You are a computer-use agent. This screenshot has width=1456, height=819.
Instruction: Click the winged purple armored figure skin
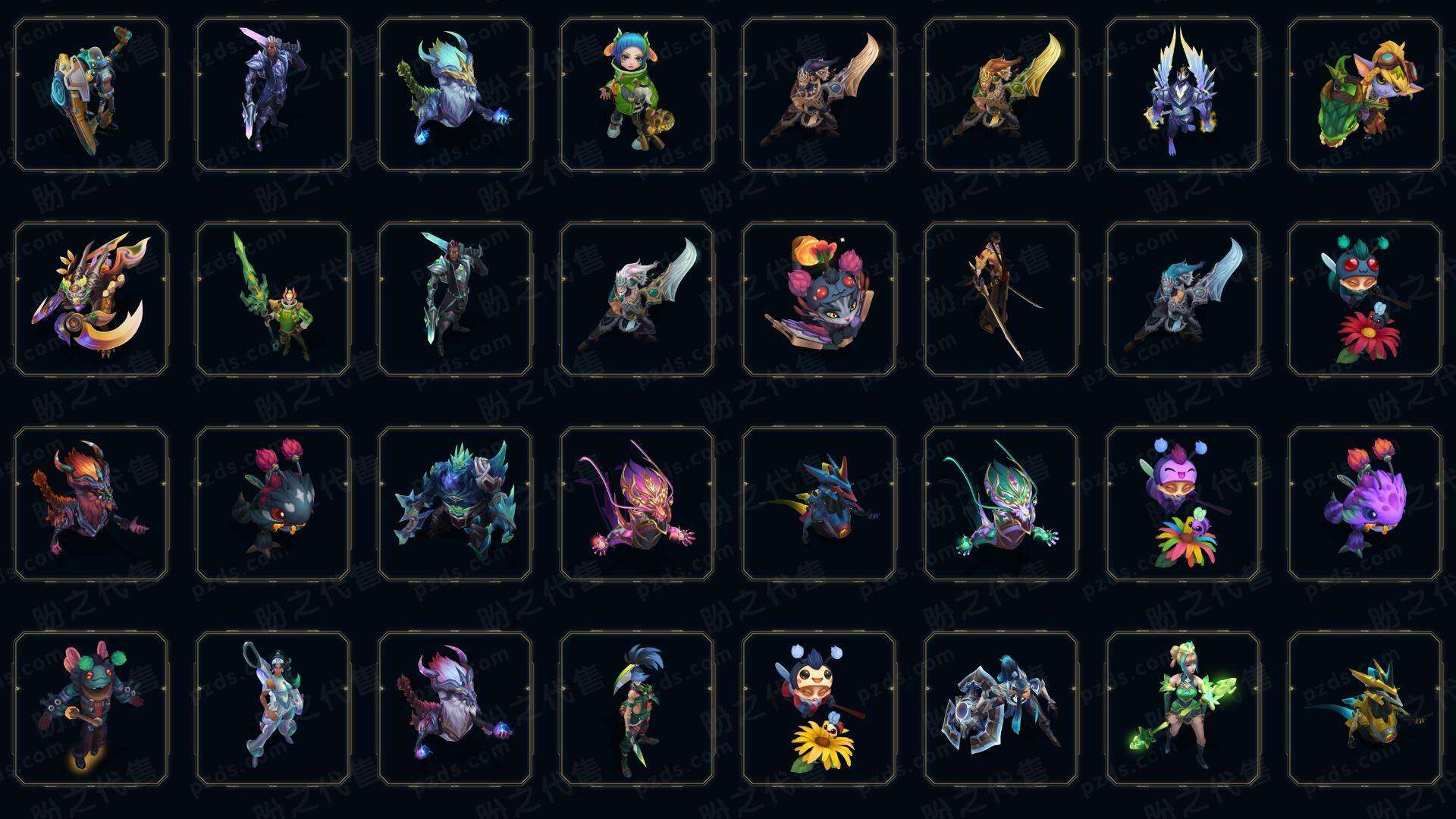point(1183,95)
